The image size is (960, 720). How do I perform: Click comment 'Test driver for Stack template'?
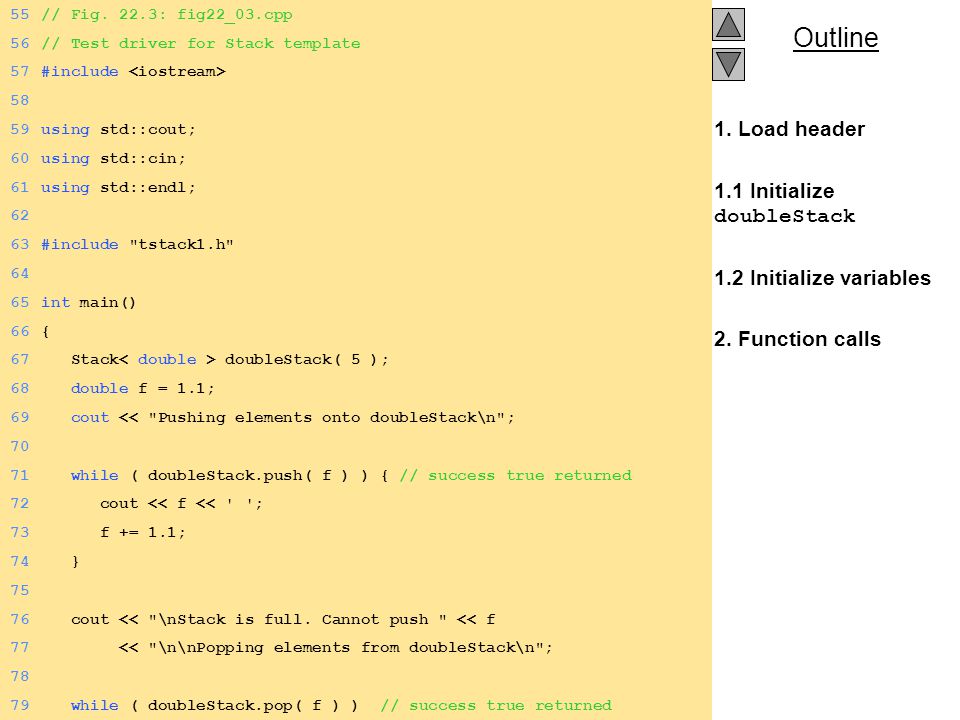[216, 43]
